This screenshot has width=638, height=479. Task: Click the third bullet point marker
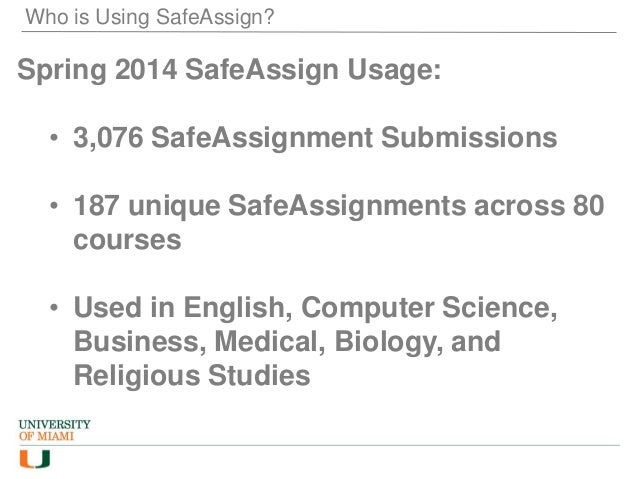coord(54,307)
